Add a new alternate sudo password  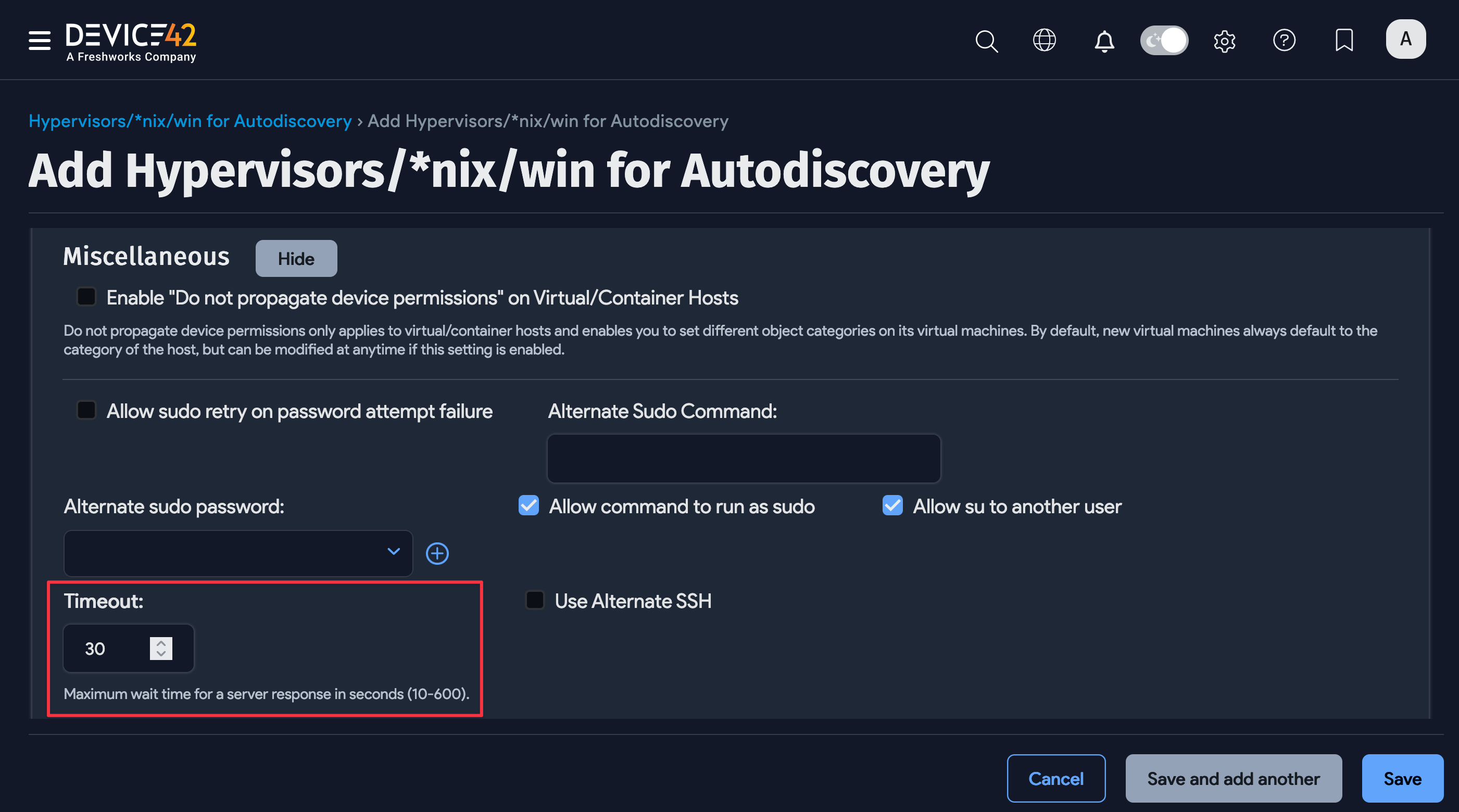pyautogui.click(x=437, y=553)
